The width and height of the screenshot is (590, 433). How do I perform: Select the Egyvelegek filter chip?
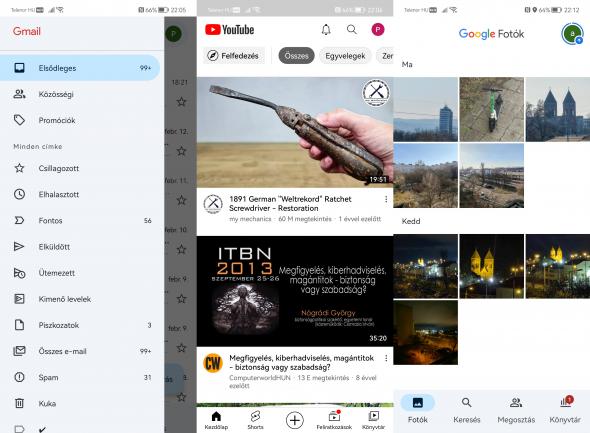click(x=345, y=56)
